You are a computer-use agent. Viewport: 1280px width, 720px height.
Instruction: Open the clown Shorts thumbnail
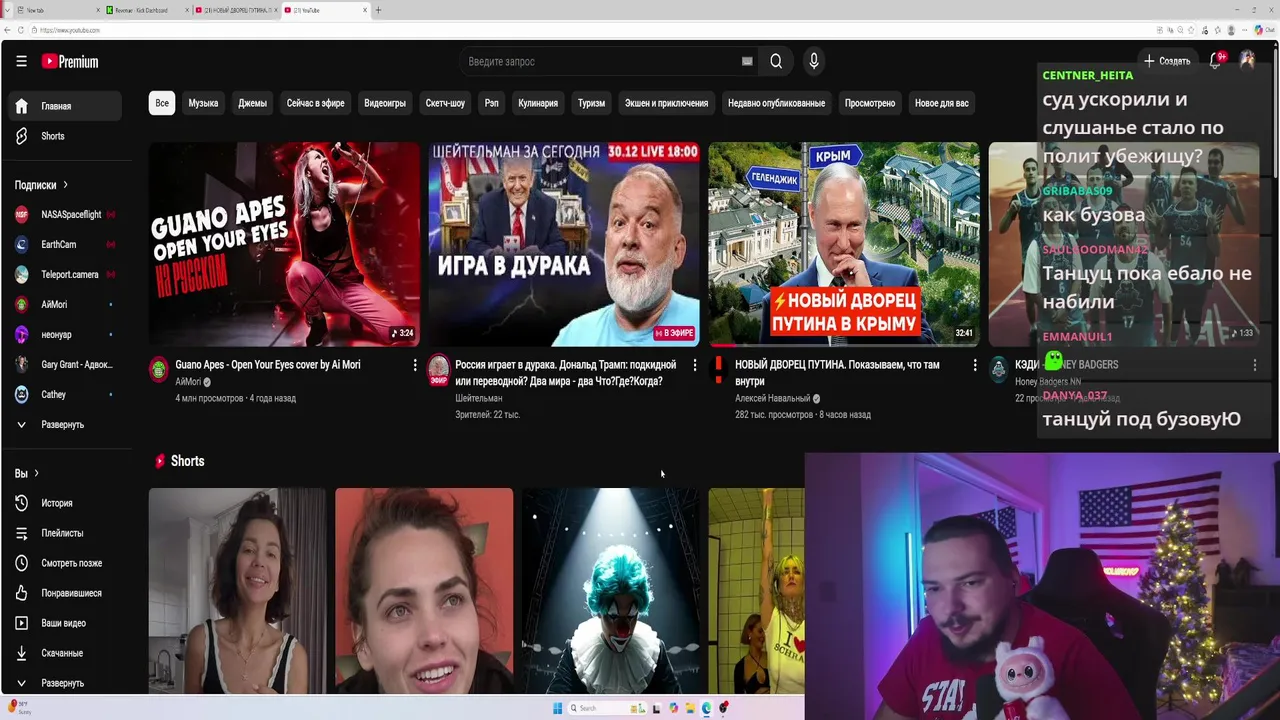pyautogui.click(x=610, y=591)
